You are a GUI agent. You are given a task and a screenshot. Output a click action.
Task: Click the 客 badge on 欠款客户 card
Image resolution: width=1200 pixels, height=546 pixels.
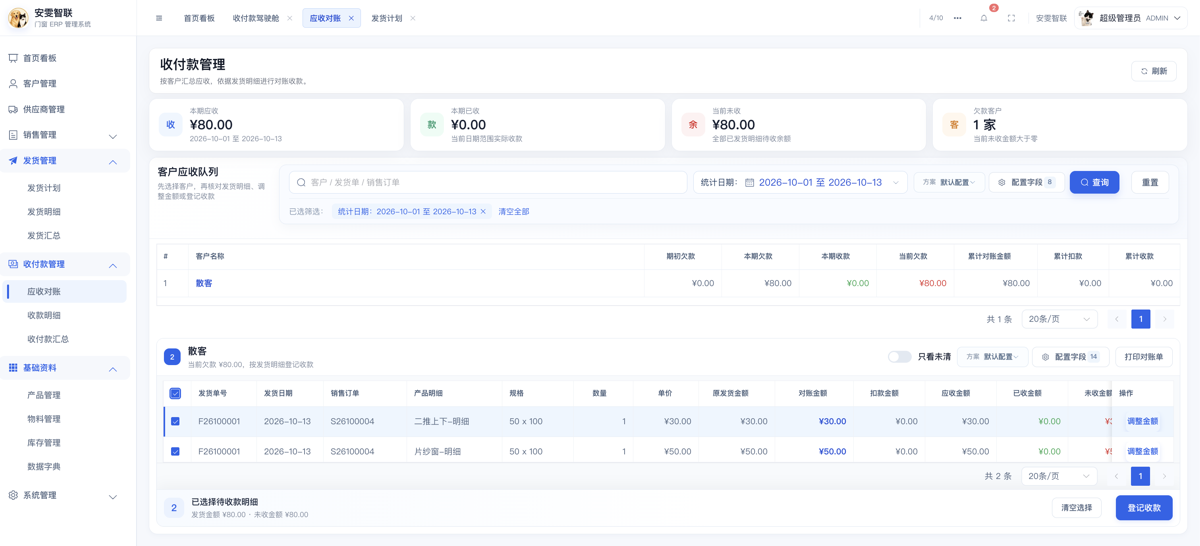coord(954,125)
